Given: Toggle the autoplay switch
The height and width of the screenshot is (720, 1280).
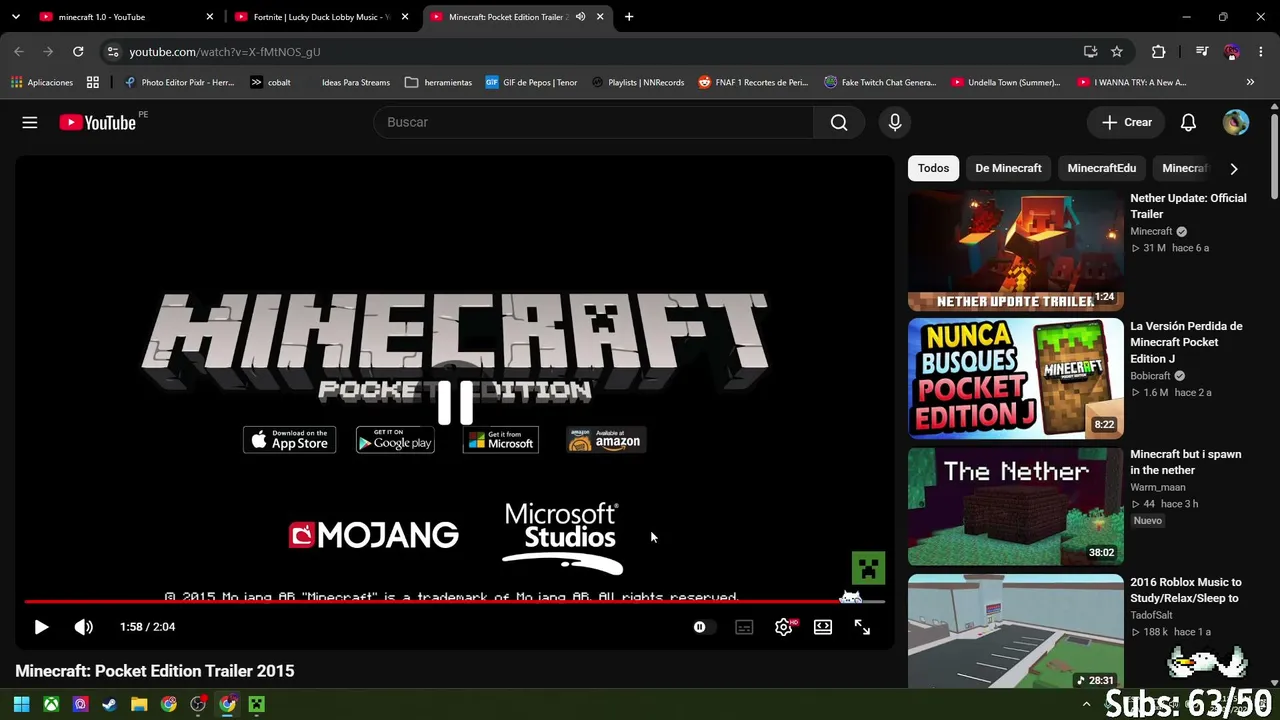Looking at the screenshot, I should 704,627.
